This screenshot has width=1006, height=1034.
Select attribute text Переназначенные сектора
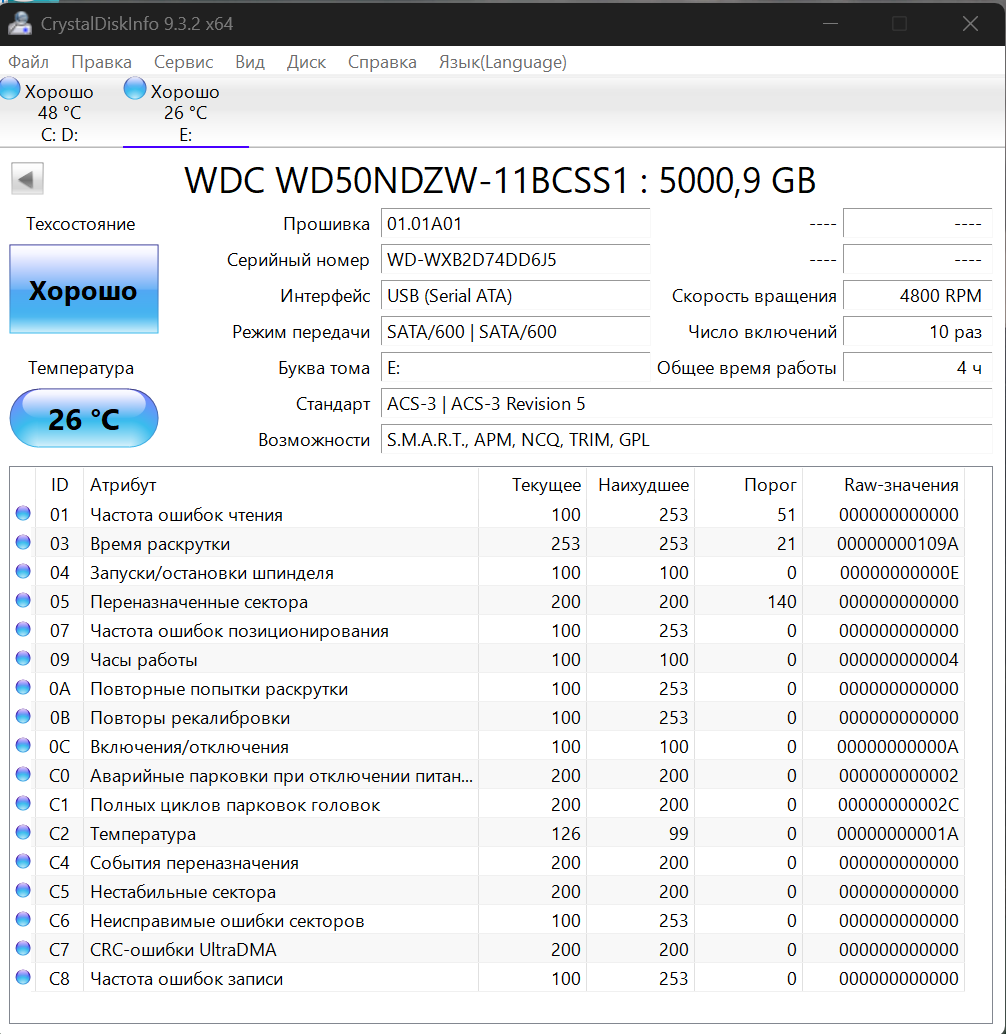(199, 602)
